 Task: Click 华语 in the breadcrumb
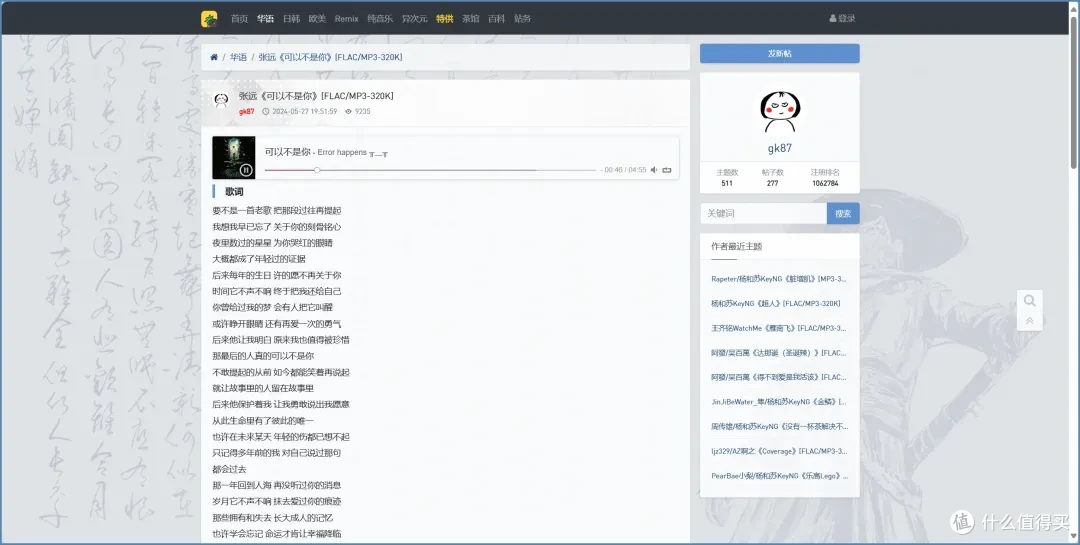238,57
